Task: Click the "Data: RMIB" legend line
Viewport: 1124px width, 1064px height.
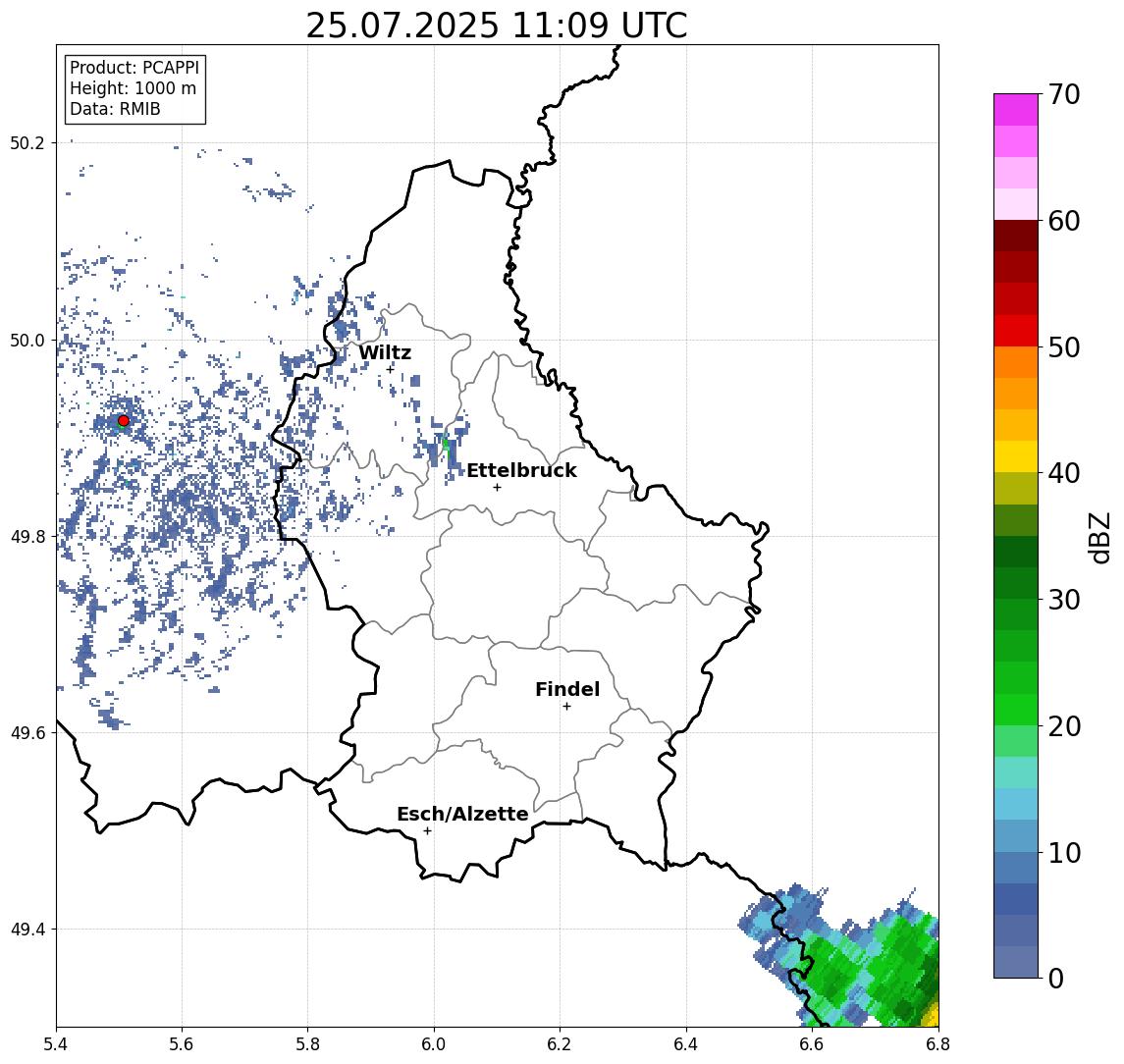Action: 115,109
